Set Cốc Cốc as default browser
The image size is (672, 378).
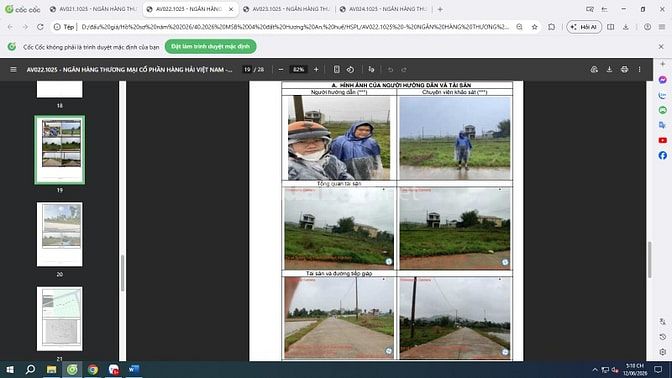pos(210,46)
